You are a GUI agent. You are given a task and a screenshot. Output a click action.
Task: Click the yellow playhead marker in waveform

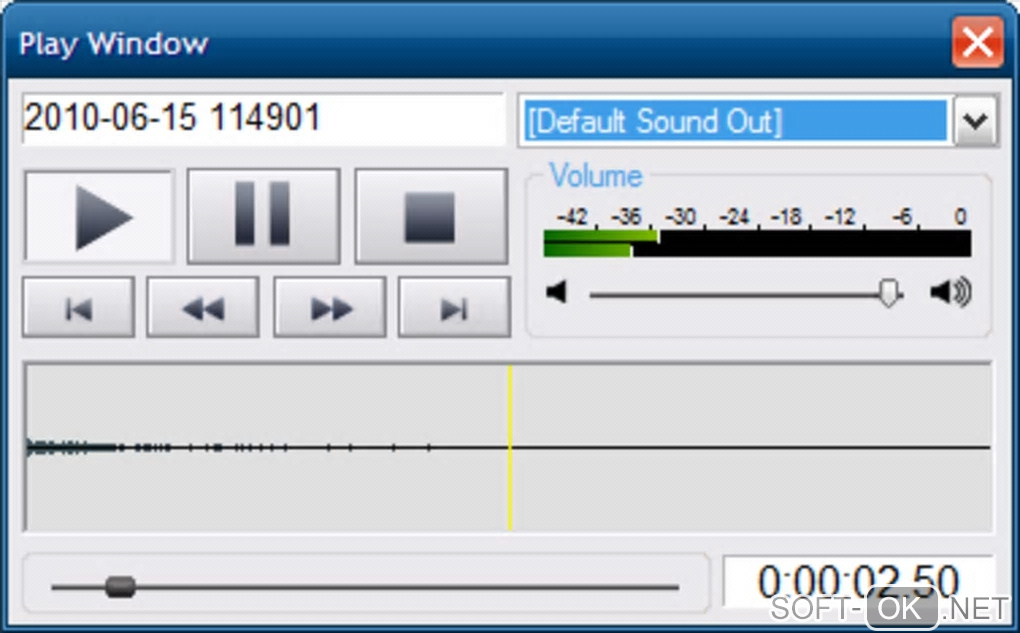[x=510, y=448]
